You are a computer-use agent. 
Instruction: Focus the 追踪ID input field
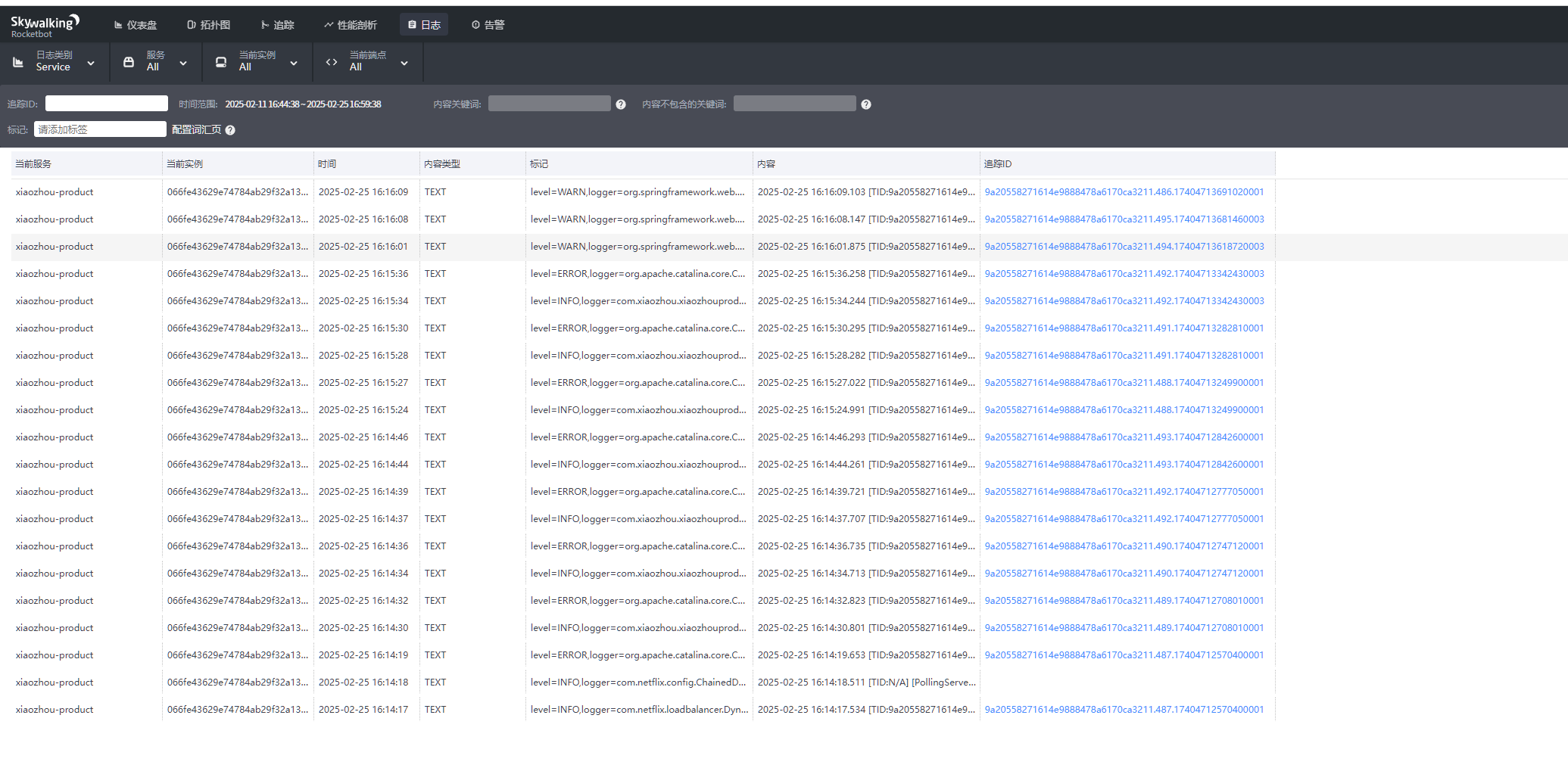[x=107, y=104]
